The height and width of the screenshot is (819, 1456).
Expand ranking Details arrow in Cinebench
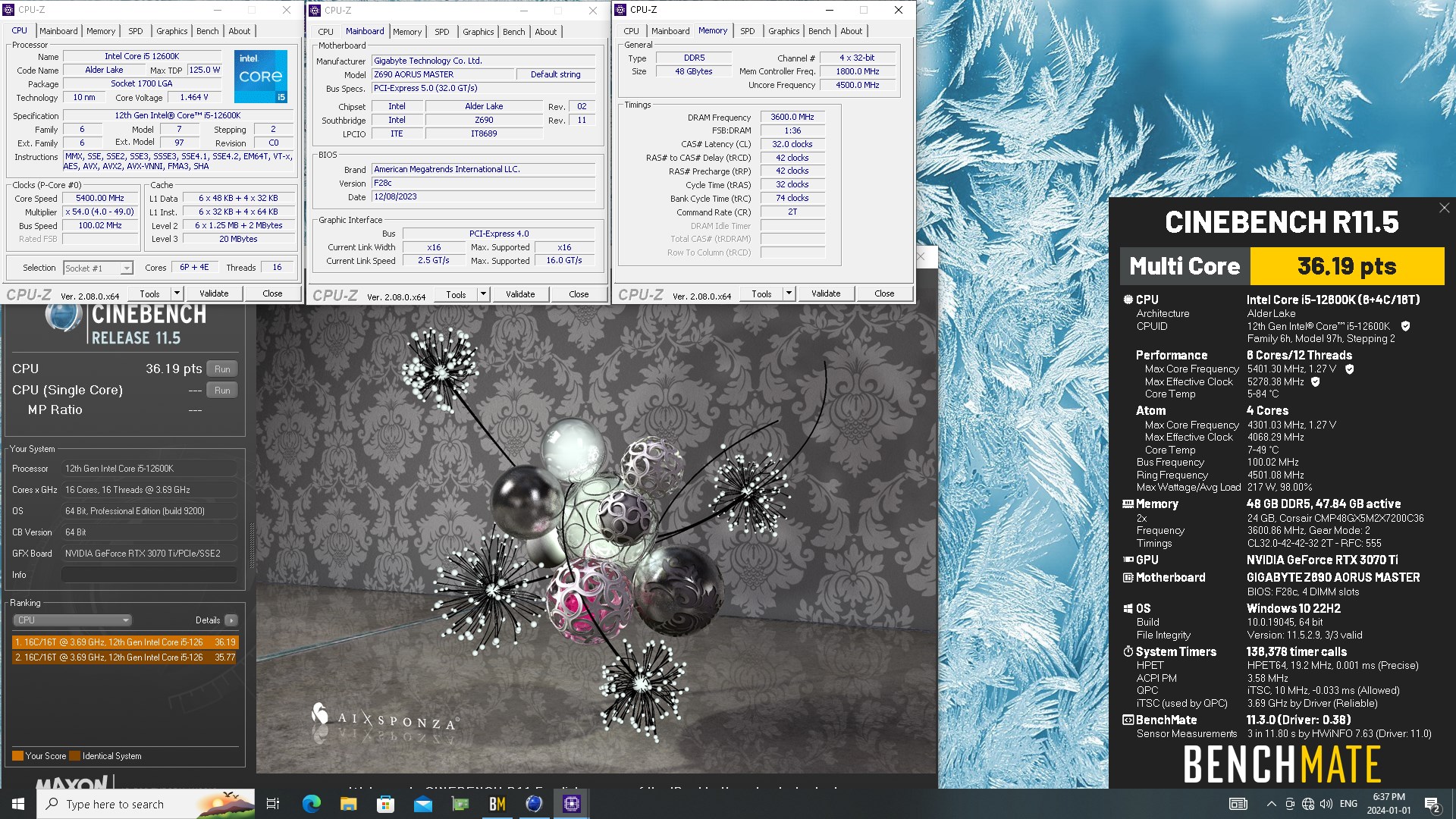tap(231, 620)
